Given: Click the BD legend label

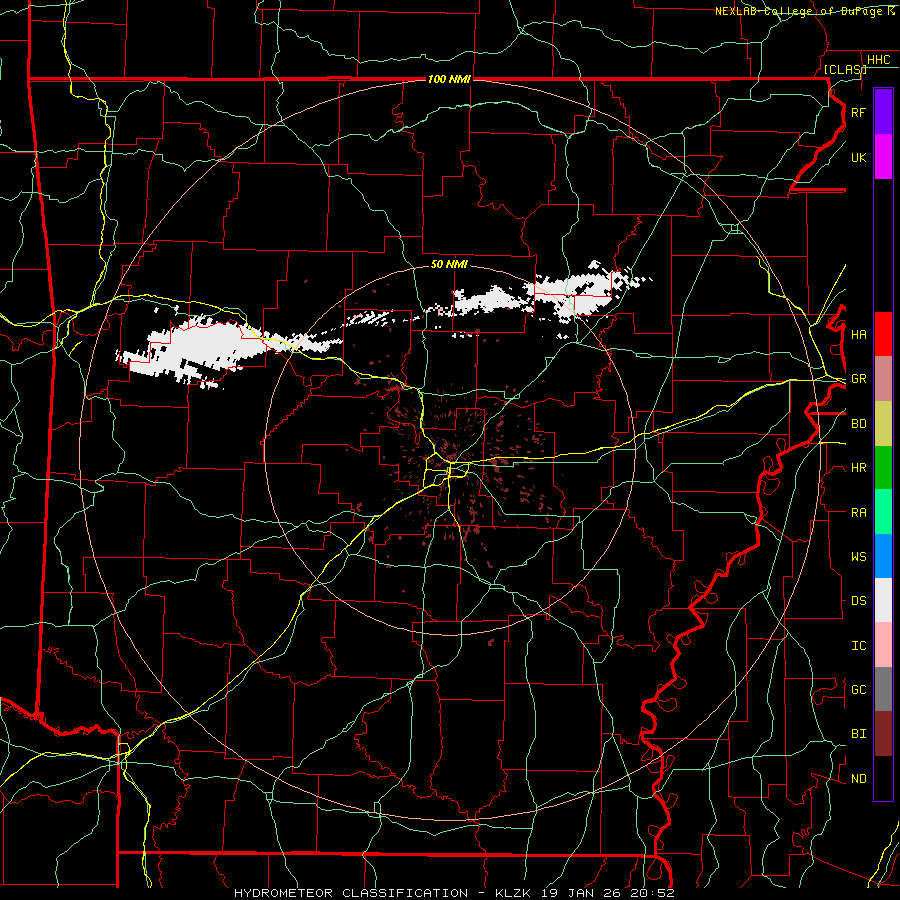Looking at the screenshot, I should pos(858,424).
